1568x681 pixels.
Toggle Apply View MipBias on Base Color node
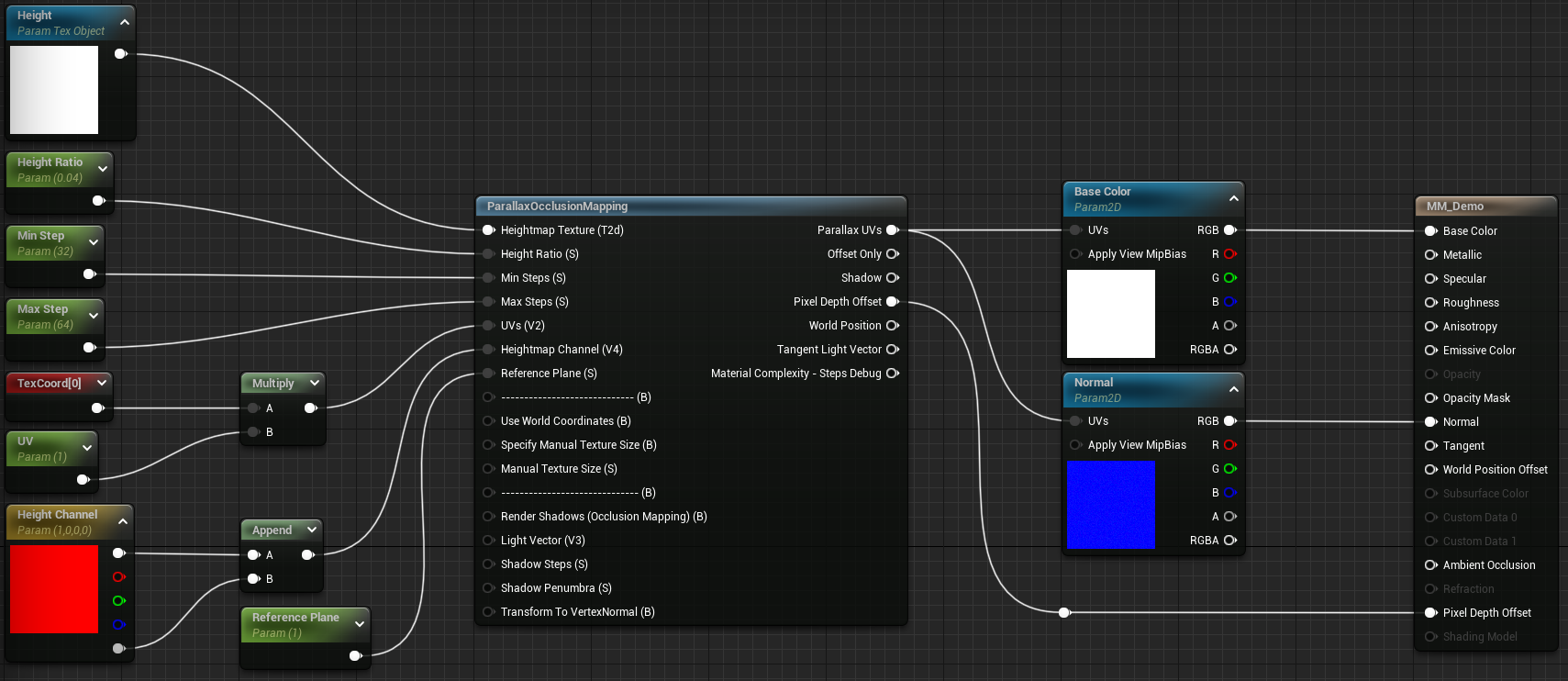pos(1075,254)
